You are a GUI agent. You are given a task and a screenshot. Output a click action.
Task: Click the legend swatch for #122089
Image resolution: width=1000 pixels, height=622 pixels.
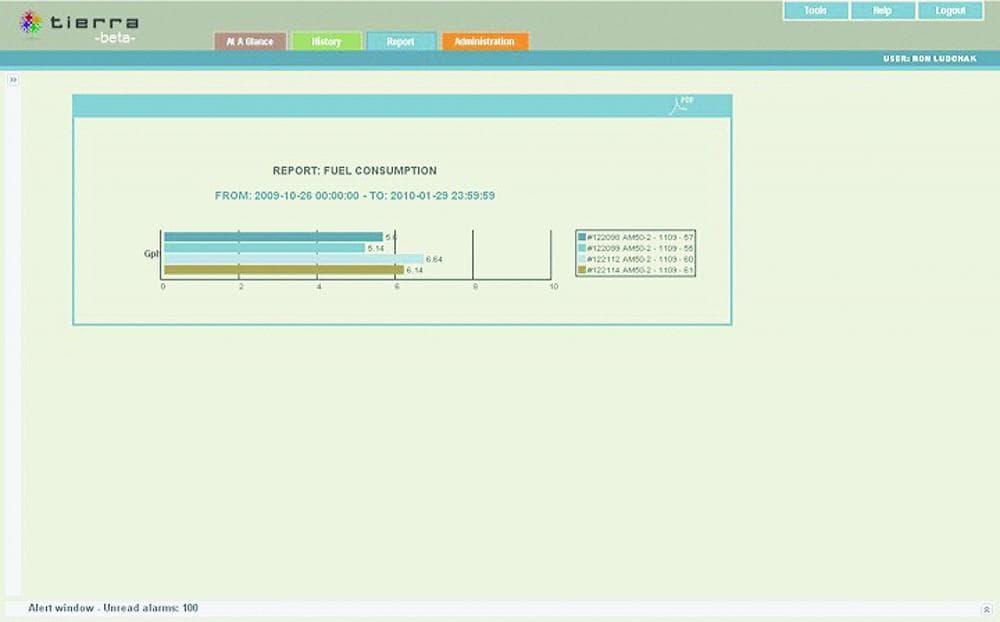pos(582,248)
